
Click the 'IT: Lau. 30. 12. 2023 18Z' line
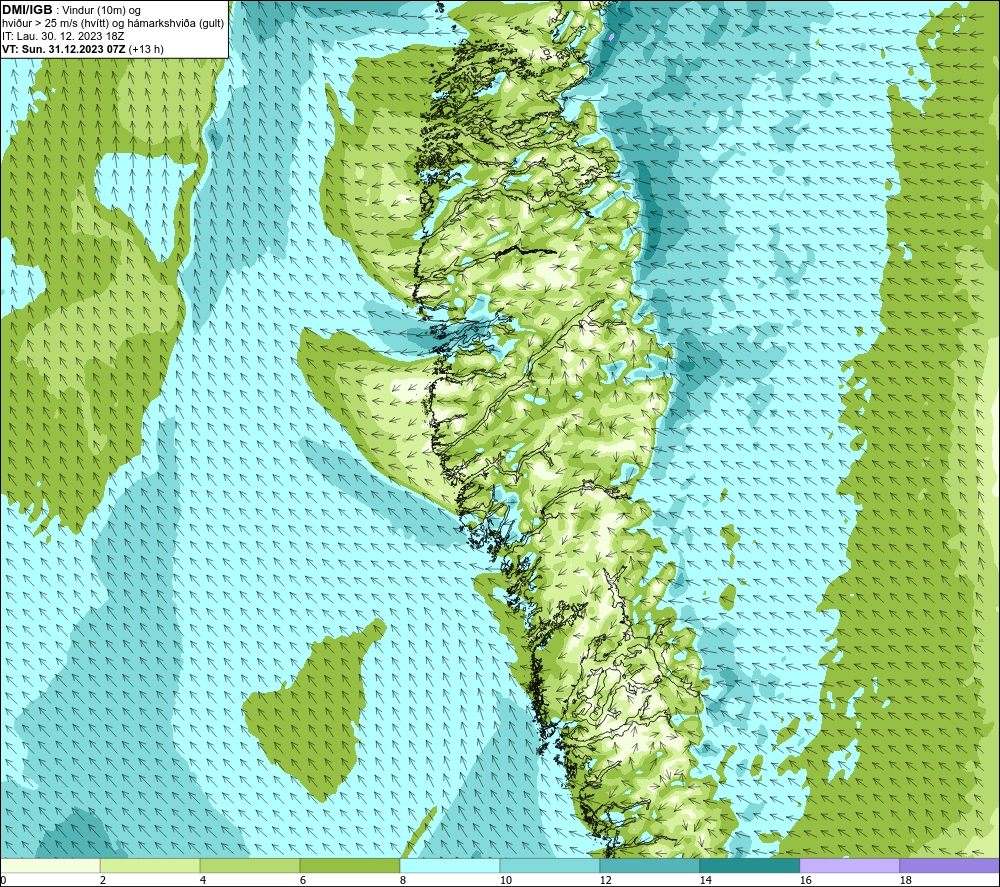click(62, 36)
